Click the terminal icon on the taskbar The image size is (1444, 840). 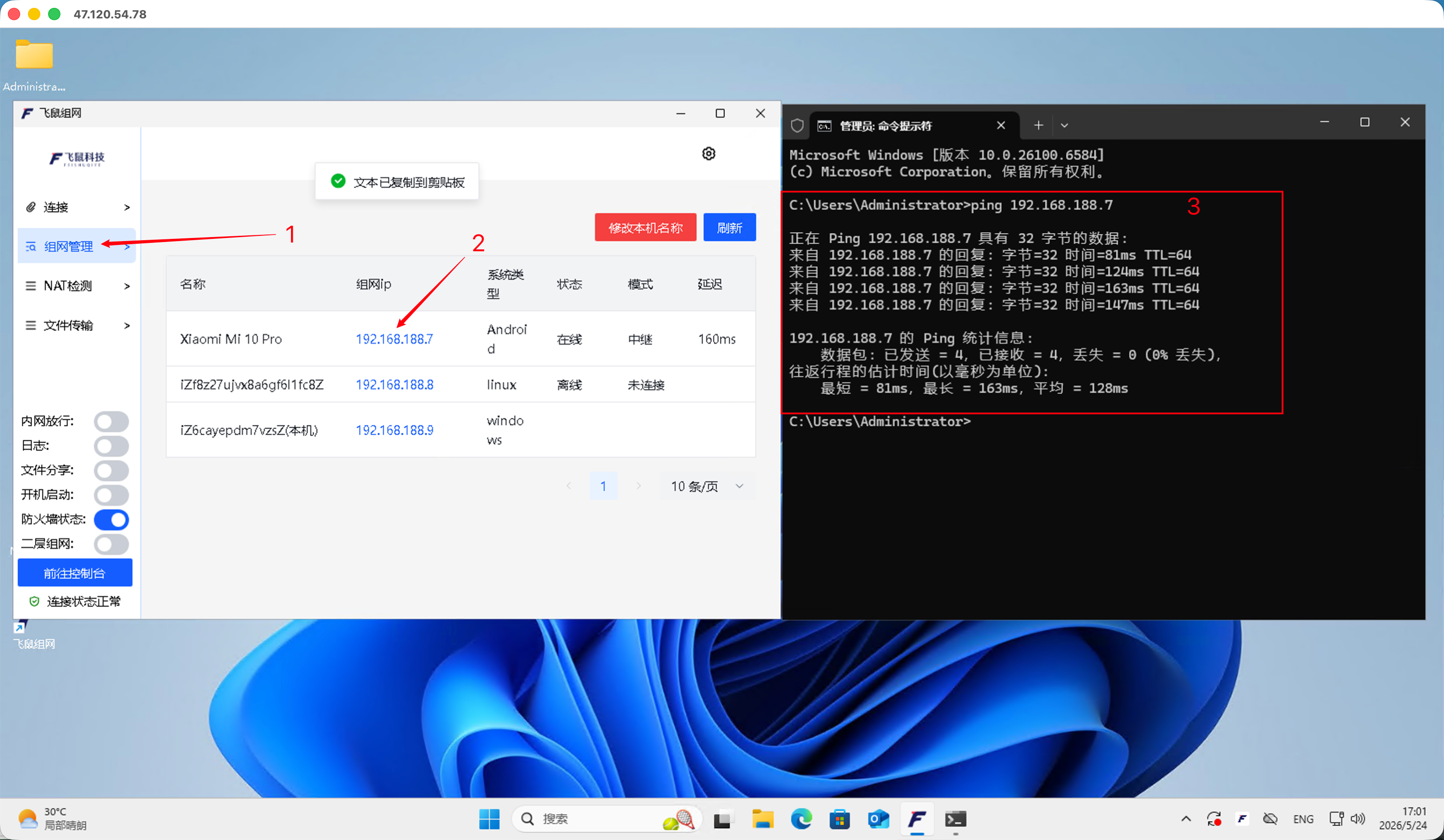[x=955, y=819]
